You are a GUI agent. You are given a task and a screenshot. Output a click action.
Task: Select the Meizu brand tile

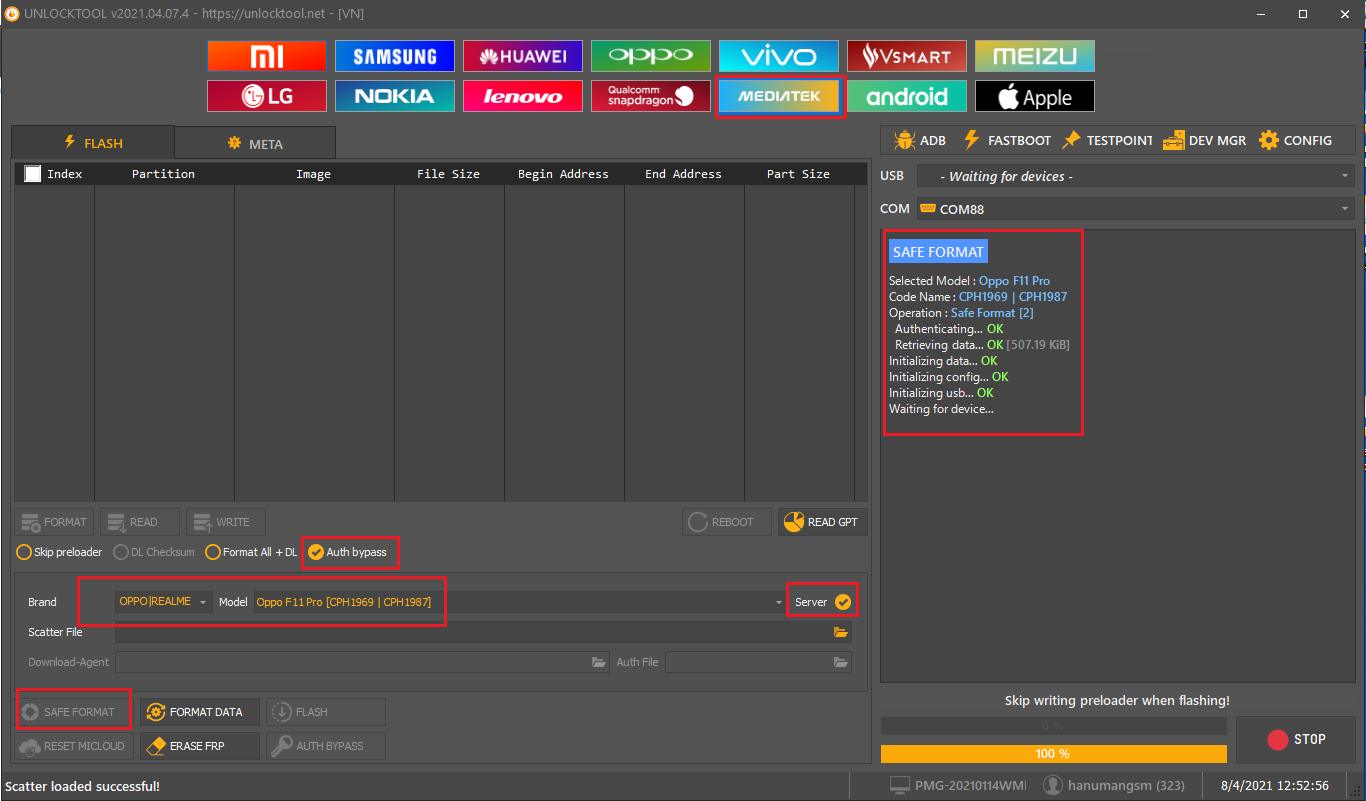pyautogui.click(x=1035, y=56)
